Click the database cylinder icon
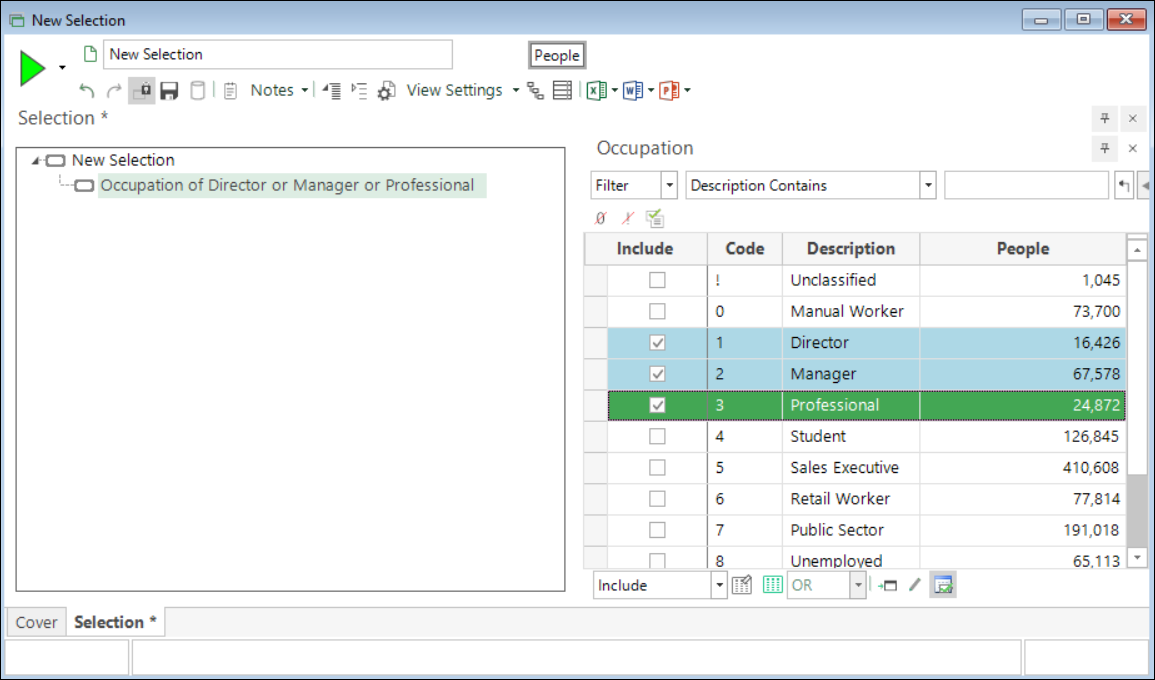 point(197,91)
